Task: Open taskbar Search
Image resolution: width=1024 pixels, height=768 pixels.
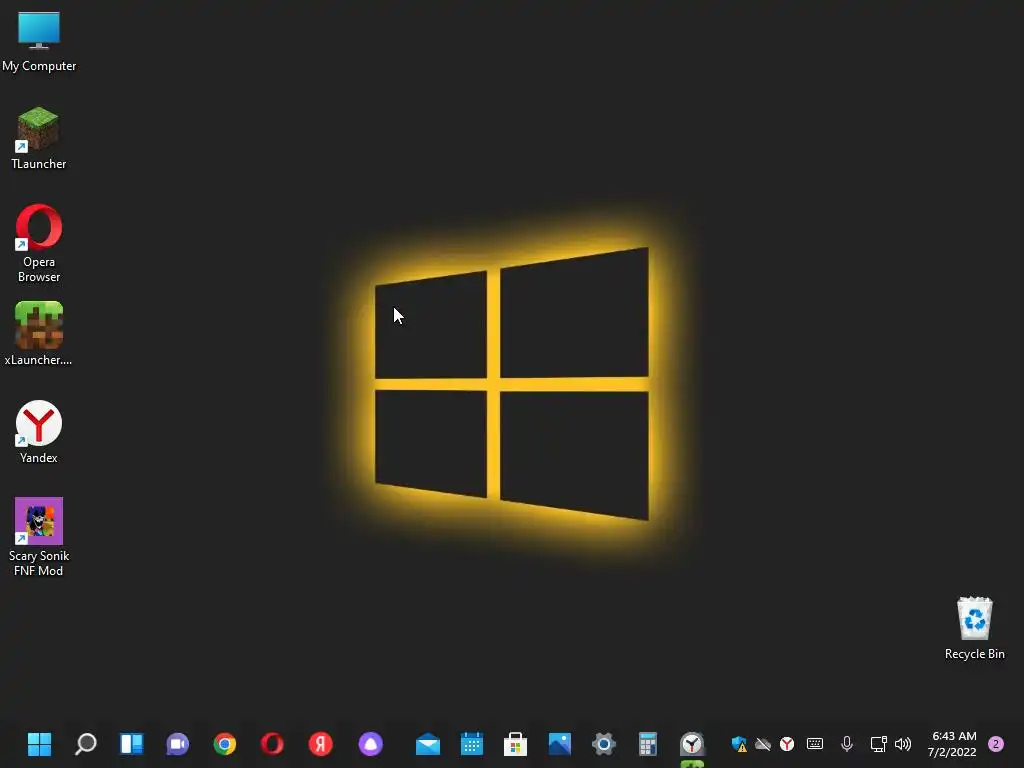Action: click(x=86, y=744)
